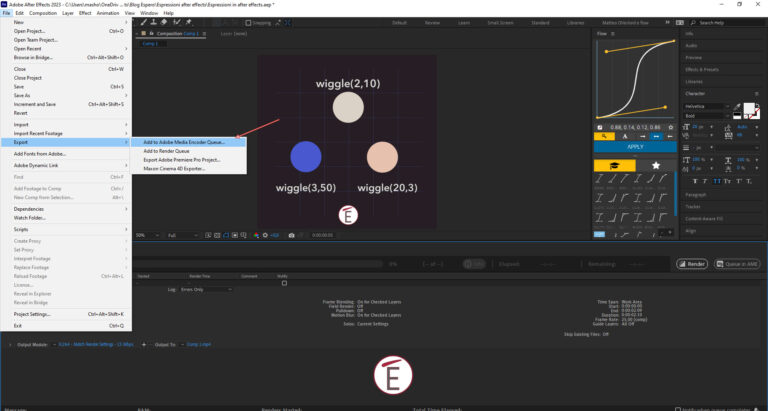The height and width of the screenshot is (411, 768).
Task: Click the viewer timecode 0:00:00:05
Action: tap(322, 236)
